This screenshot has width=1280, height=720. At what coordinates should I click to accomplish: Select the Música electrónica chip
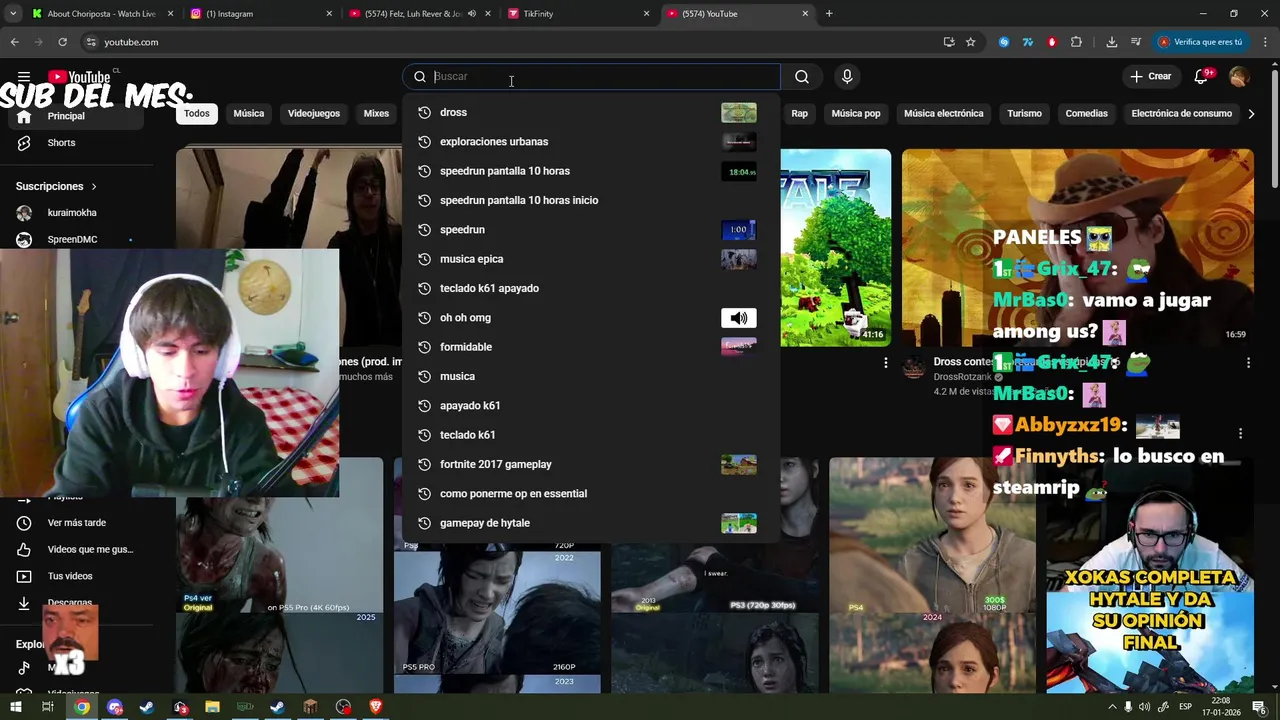click(944, 114)
